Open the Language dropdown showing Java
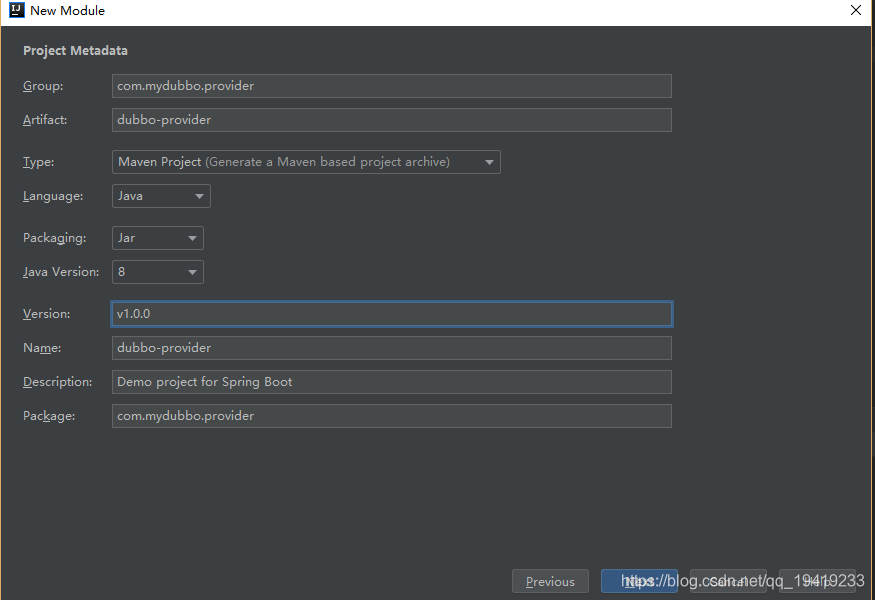The width and height of the screenshot is (875, 600). click(161, 196)
